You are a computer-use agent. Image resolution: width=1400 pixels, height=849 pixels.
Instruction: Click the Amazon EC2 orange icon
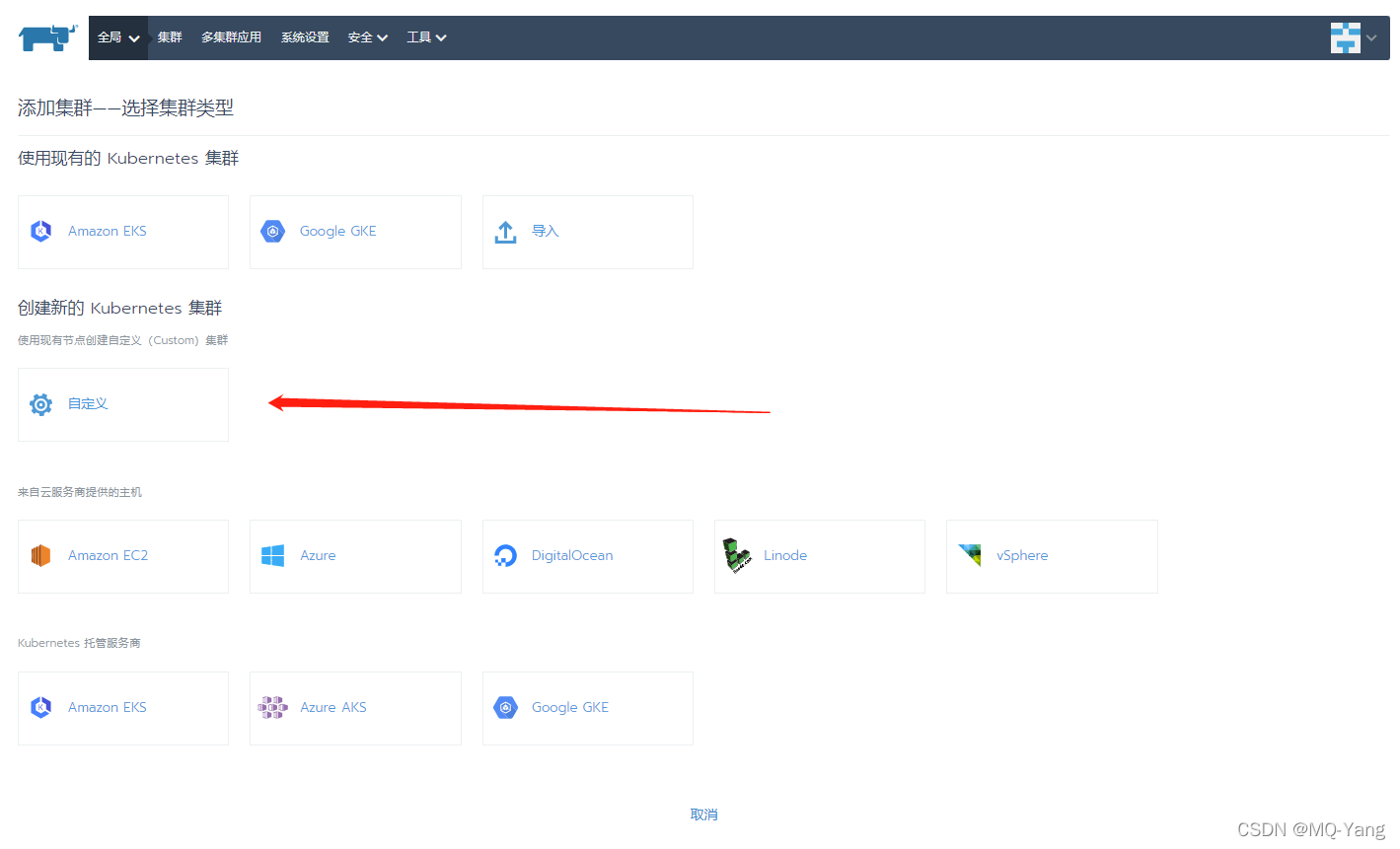coord(40,556)
